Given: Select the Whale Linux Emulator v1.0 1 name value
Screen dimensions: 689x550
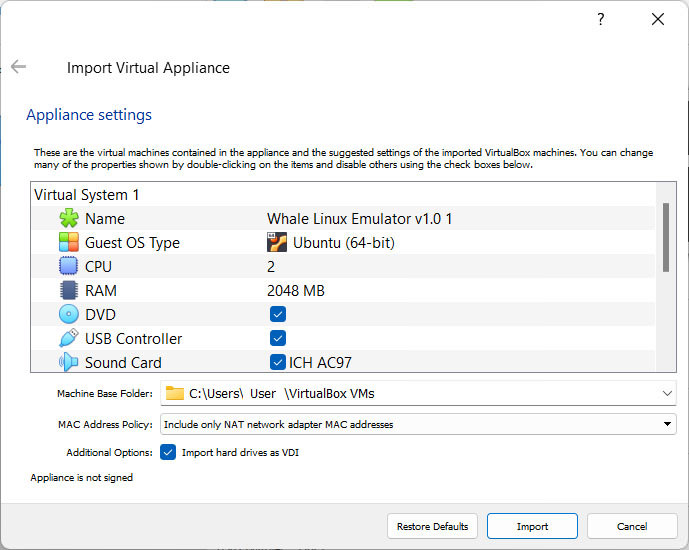Looking at the screenshot, I should pyautogui.click(x=359, y=218).
